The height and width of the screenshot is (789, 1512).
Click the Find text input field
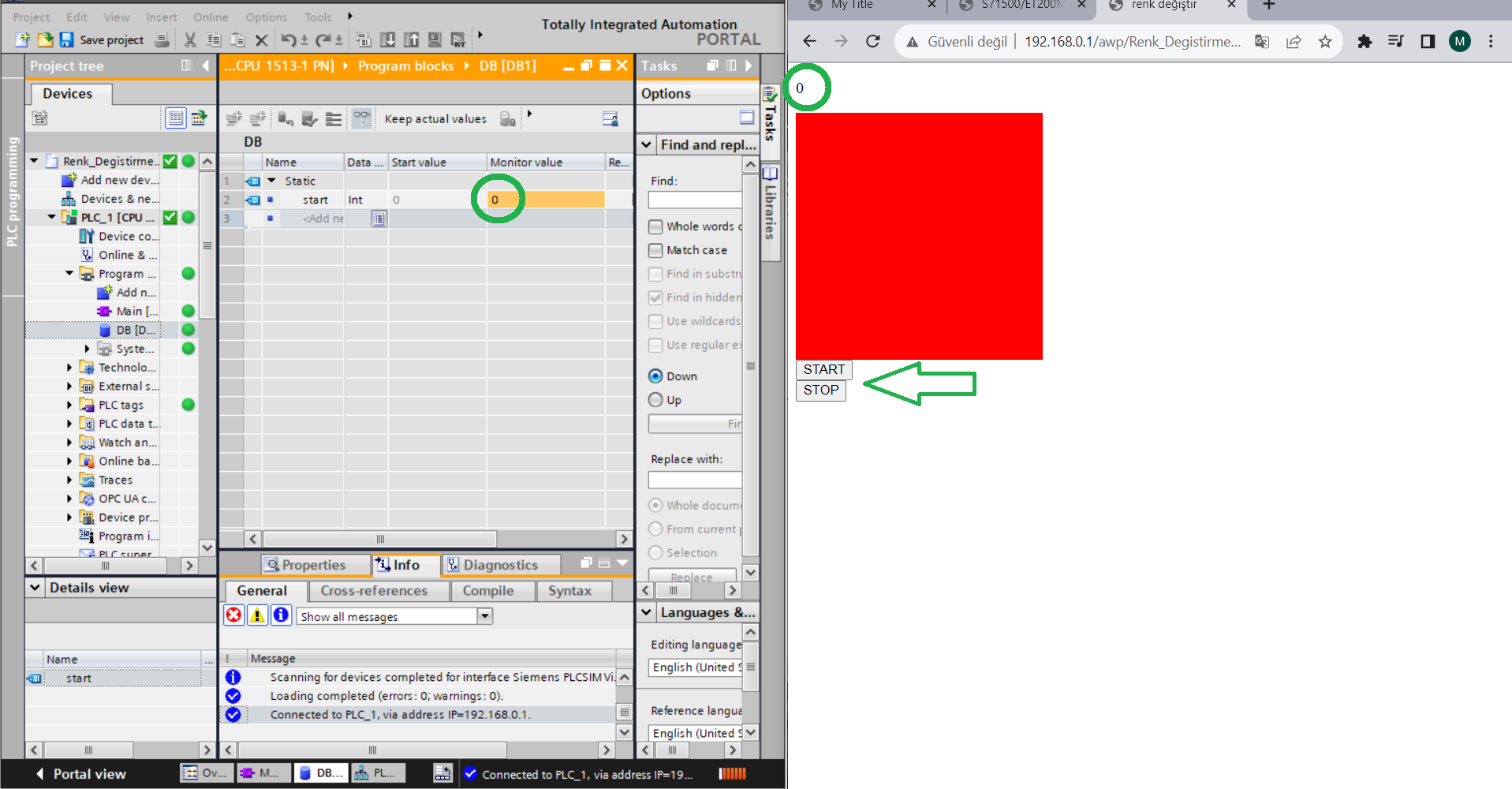(x=695, y=200)
